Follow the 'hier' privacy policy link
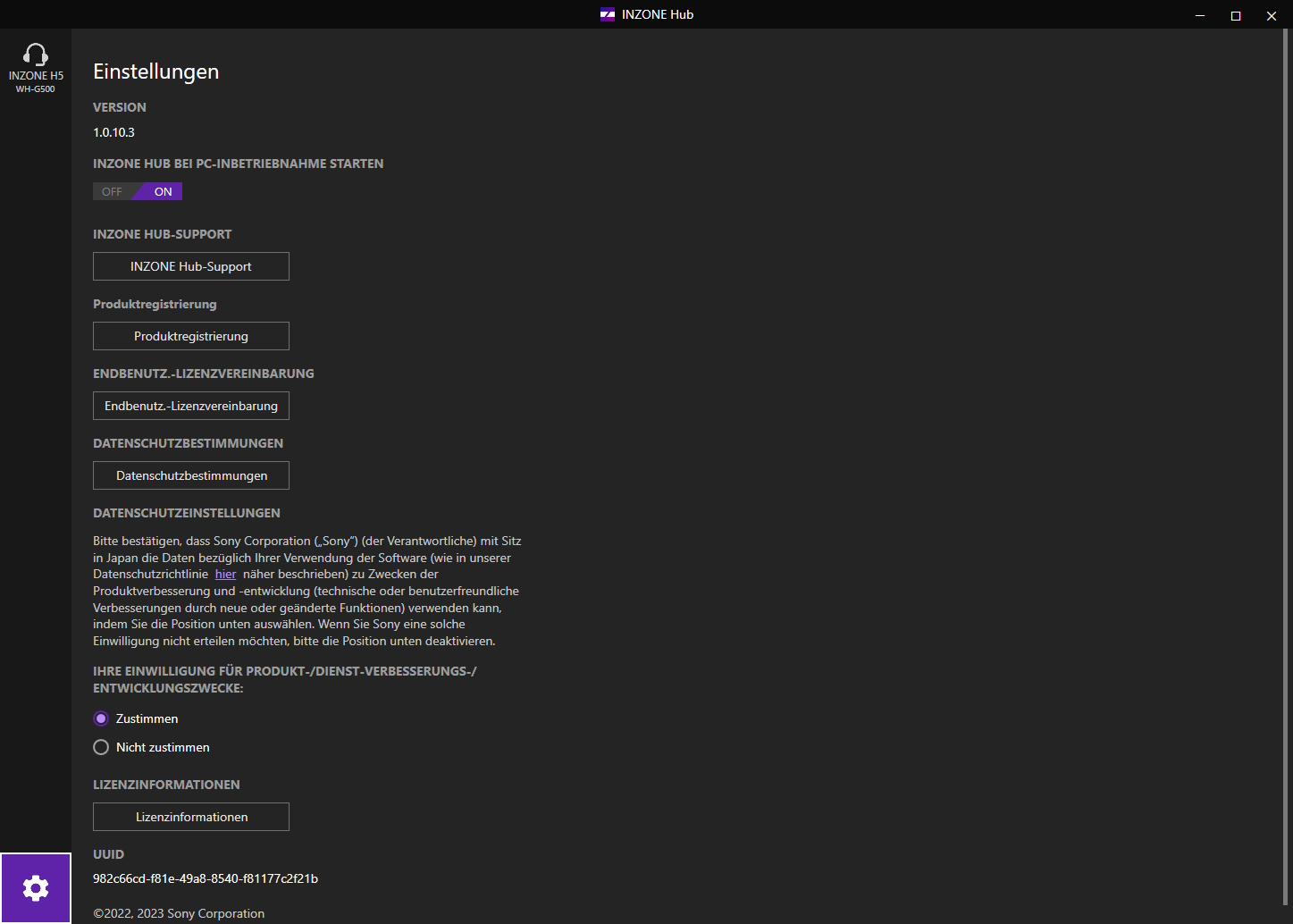Viewport: 1293px width, 924px height. [x=225, y=575]
